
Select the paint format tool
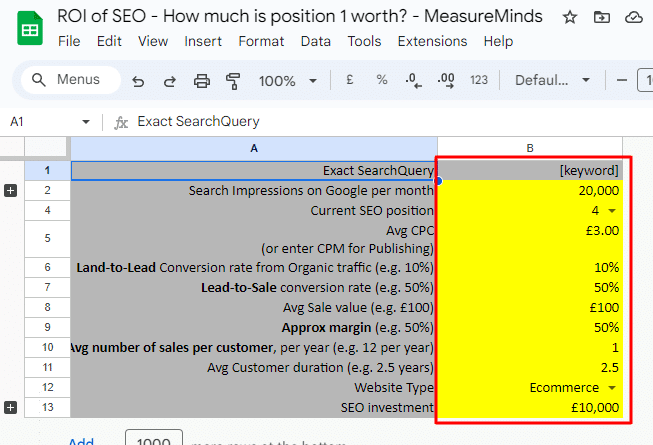click(233, 81)
